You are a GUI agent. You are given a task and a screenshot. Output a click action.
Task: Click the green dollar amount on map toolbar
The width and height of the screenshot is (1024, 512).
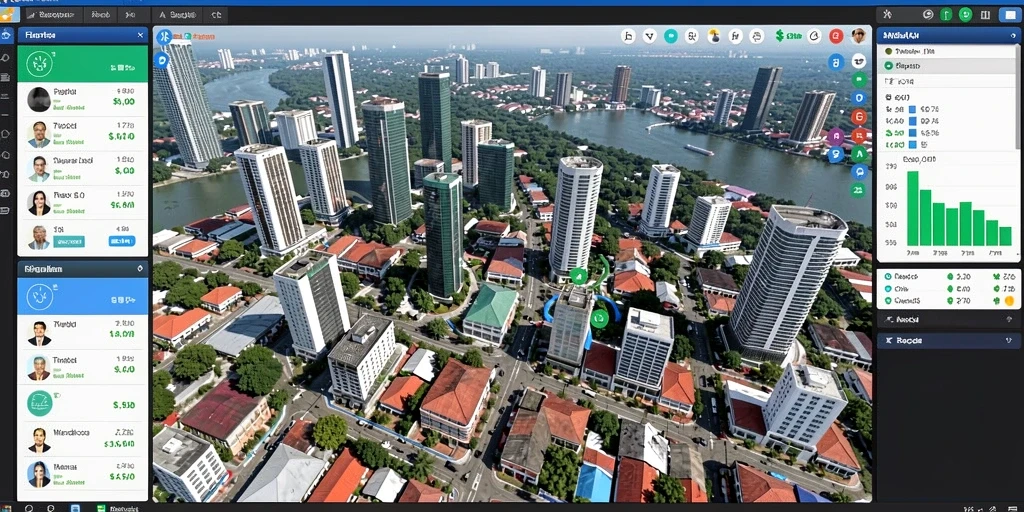789,37
